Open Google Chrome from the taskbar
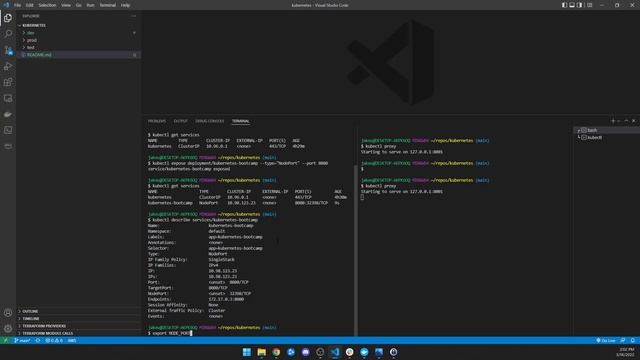 276,352
